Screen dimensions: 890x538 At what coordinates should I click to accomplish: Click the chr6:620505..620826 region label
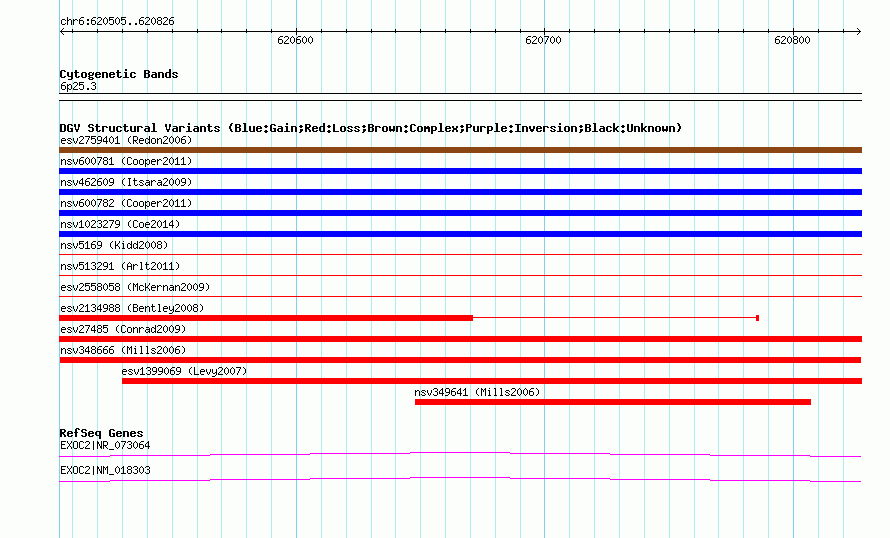pyautogui.click(x=117, y=22)
